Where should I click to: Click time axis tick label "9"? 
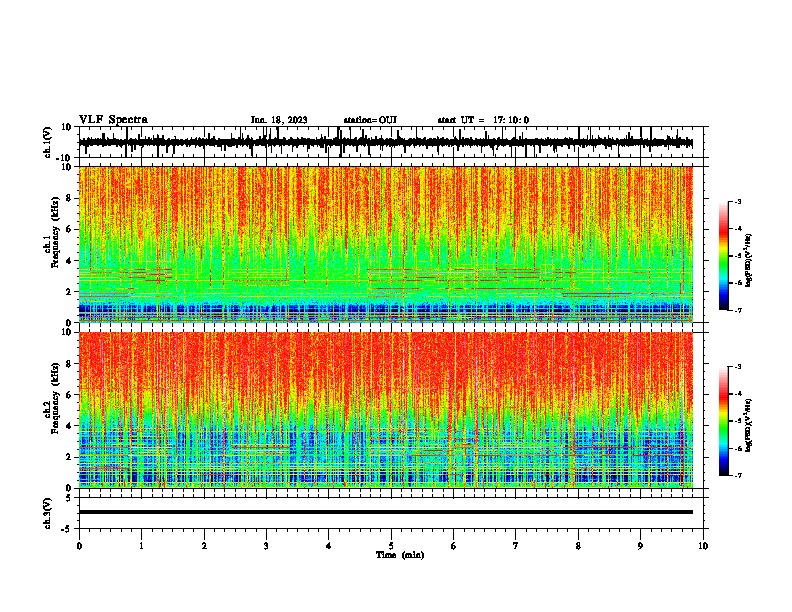pyautogui.click(x=640, y=546)
